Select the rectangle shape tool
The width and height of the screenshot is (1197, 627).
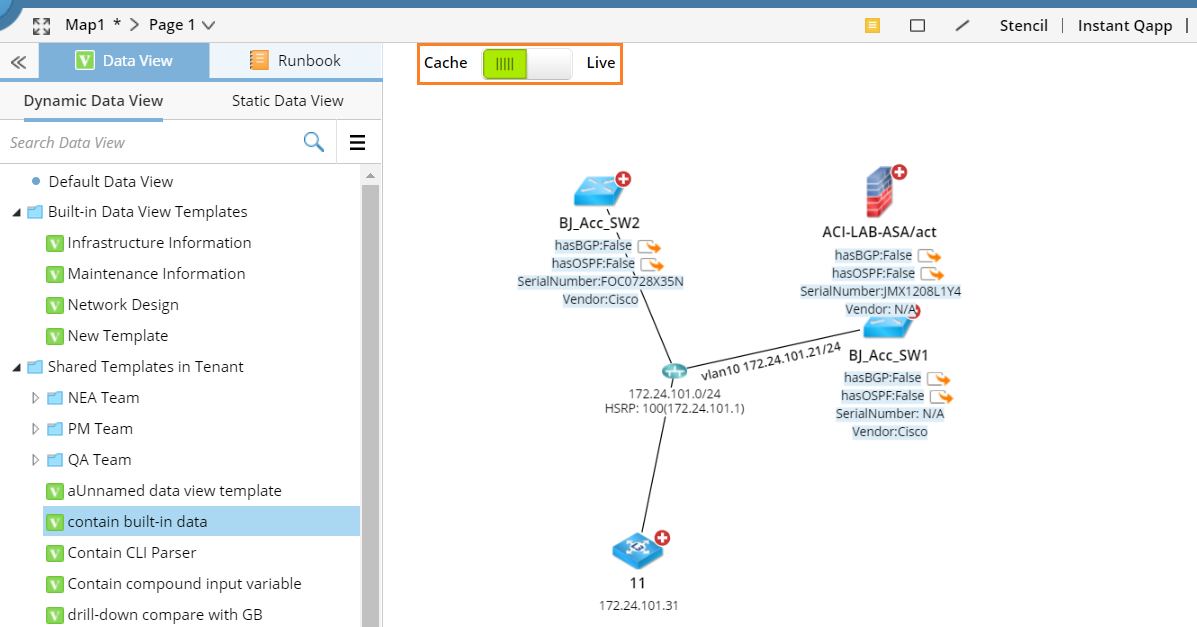pos(918,26)
